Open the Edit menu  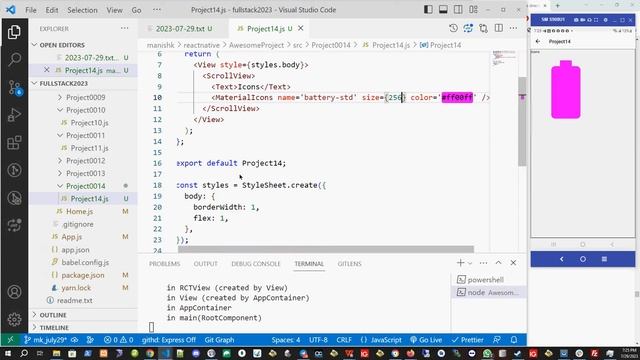pyautogui.click(x=52, y=10)
